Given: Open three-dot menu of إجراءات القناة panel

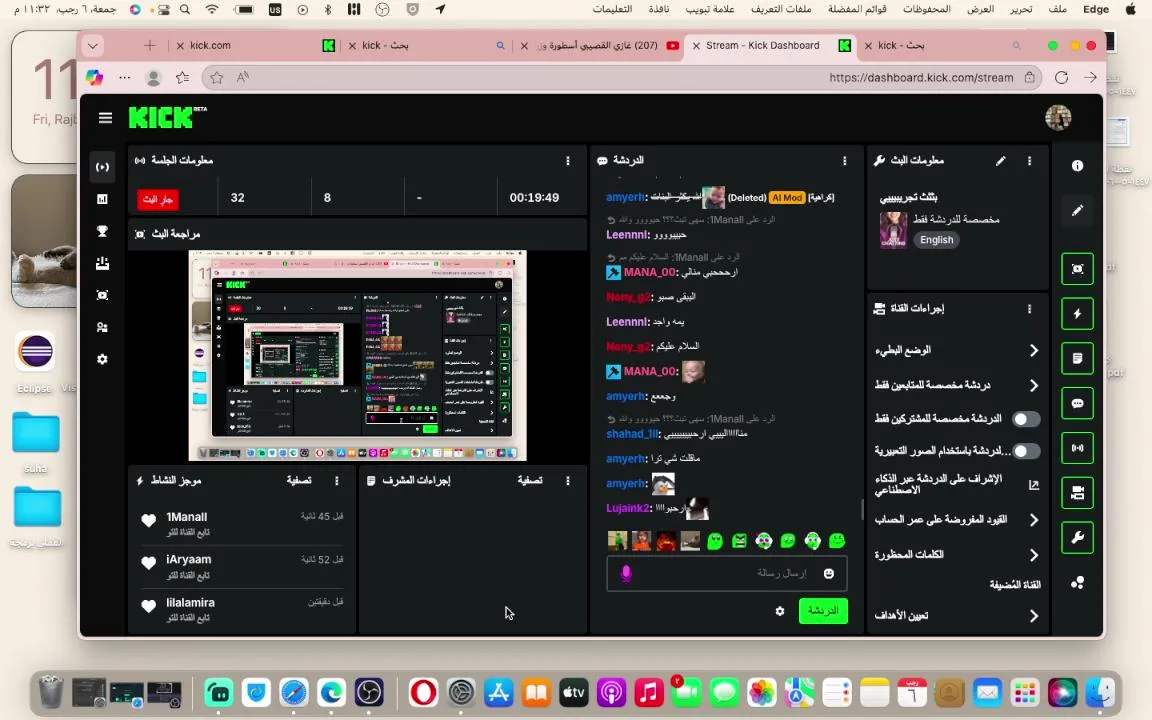Looking at the screenshot, I should [1029, 309].
